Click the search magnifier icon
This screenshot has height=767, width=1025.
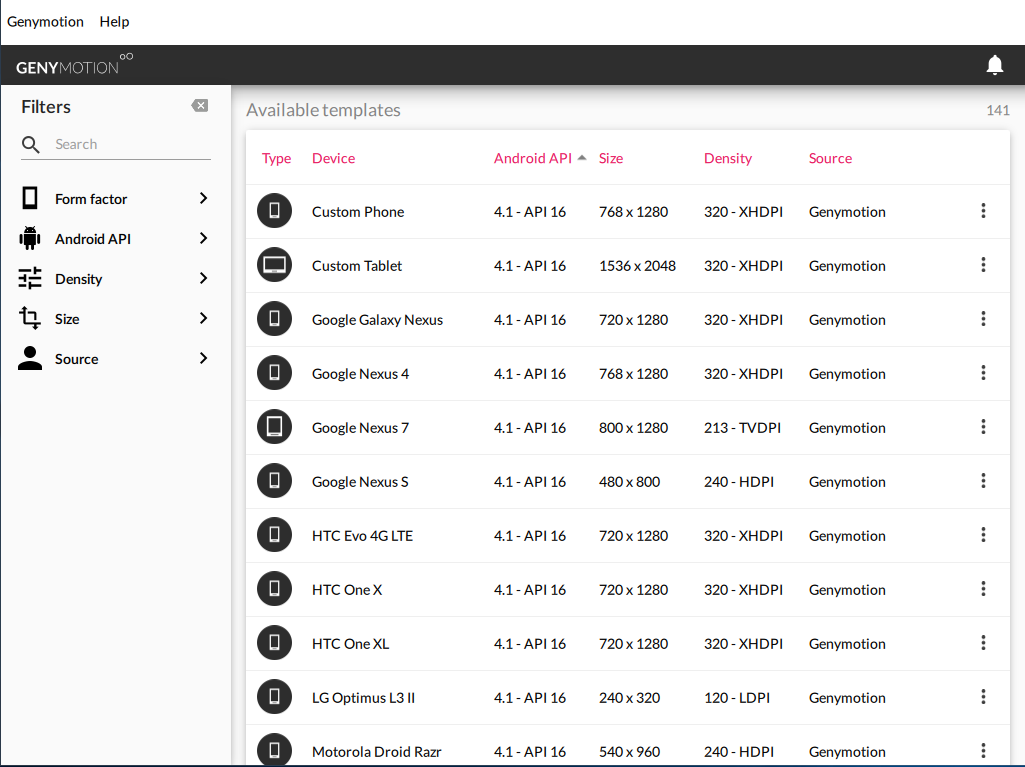[31, 145]
